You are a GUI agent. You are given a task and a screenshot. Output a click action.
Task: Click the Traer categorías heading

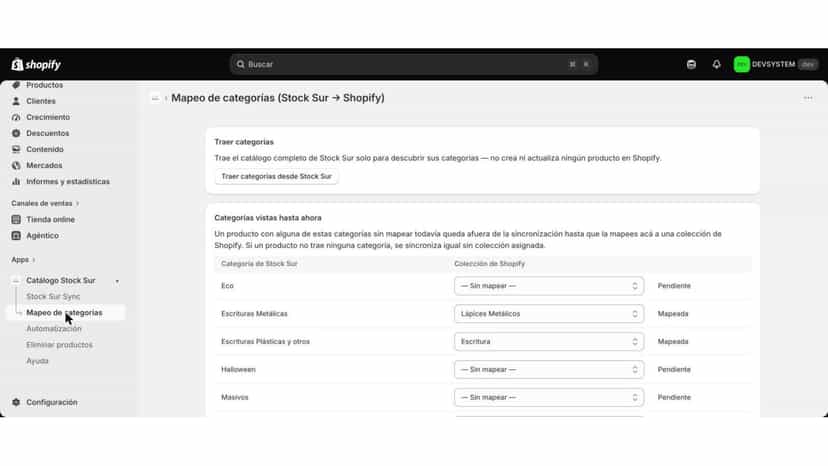(244, 142)
